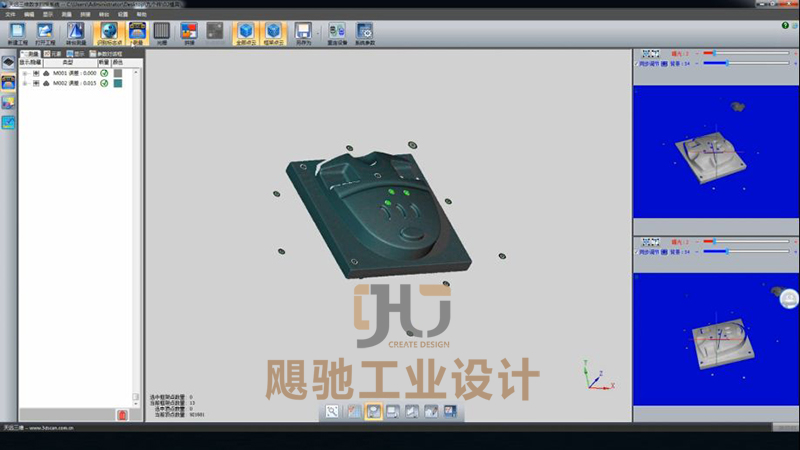Expand the M001 tree node
This screenshot has width=800, height=450.
click(x=24, y=73)
